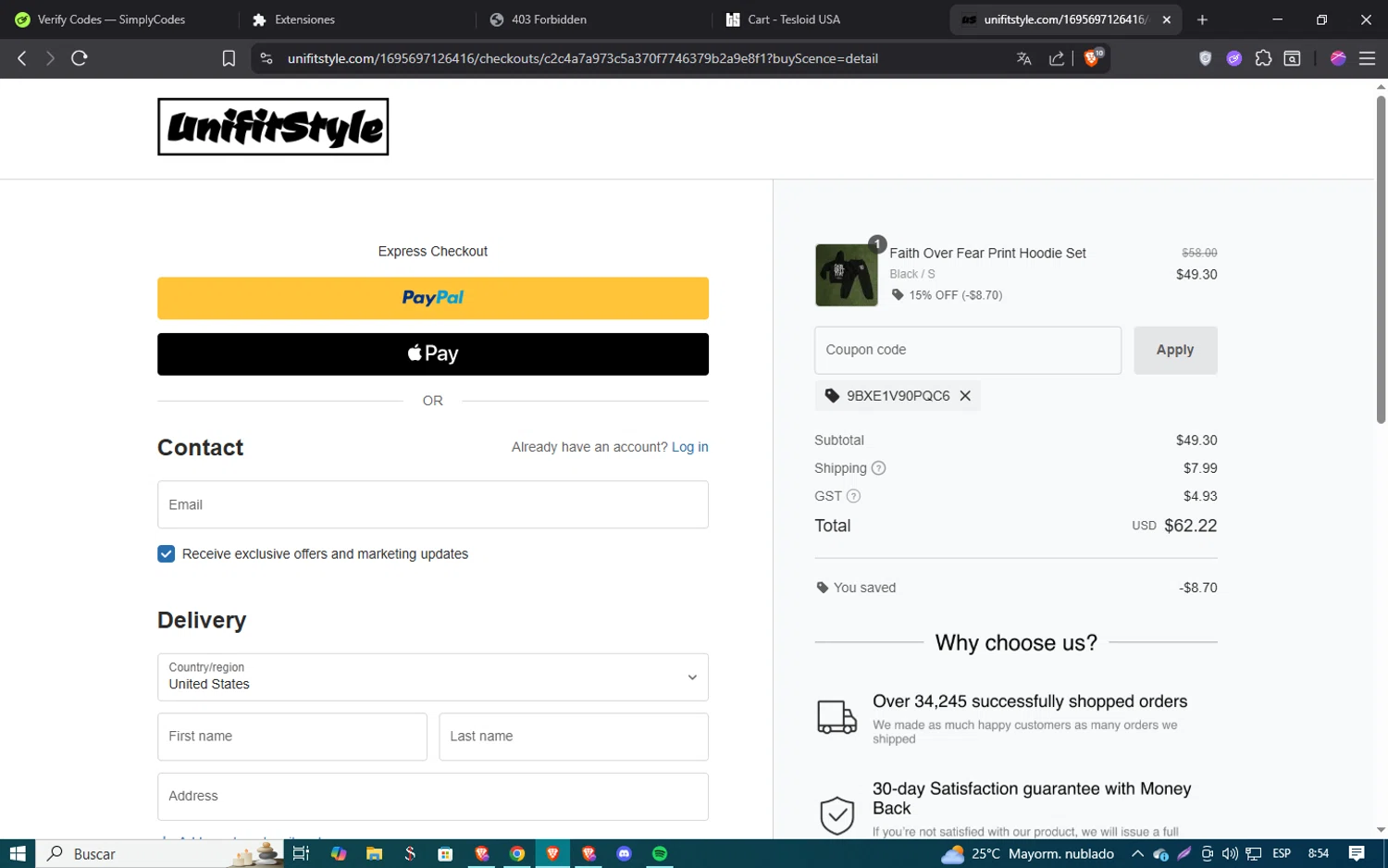Uncheck Receive exclusive offers and marketing updates
The height and width of the screenshot is (868, 1388).
166,554
